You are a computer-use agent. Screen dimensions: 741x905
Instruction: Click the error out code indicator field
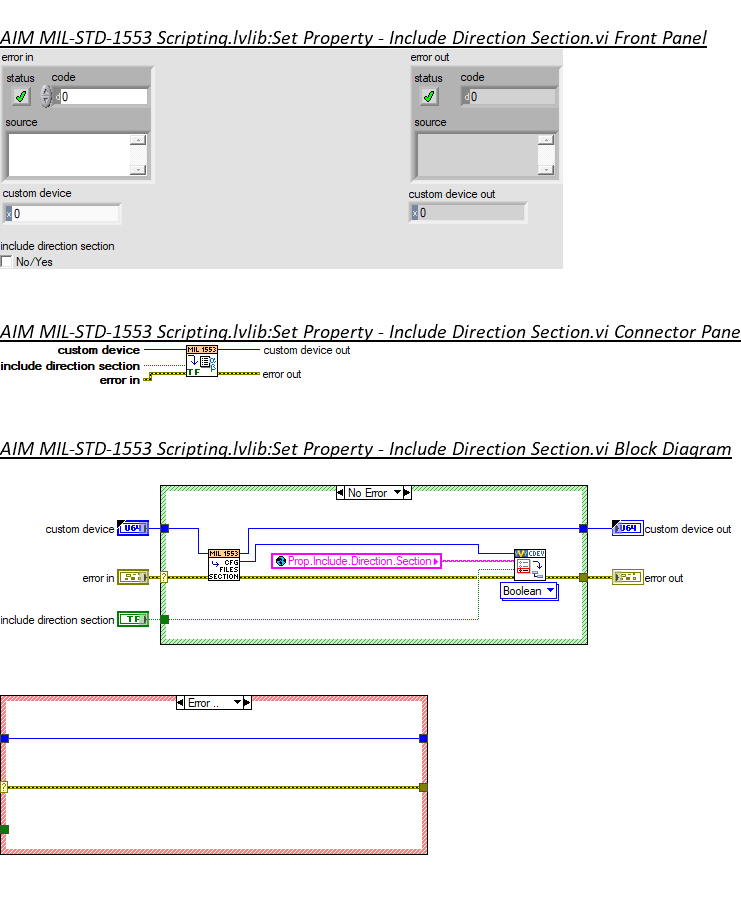pos(508,96)
